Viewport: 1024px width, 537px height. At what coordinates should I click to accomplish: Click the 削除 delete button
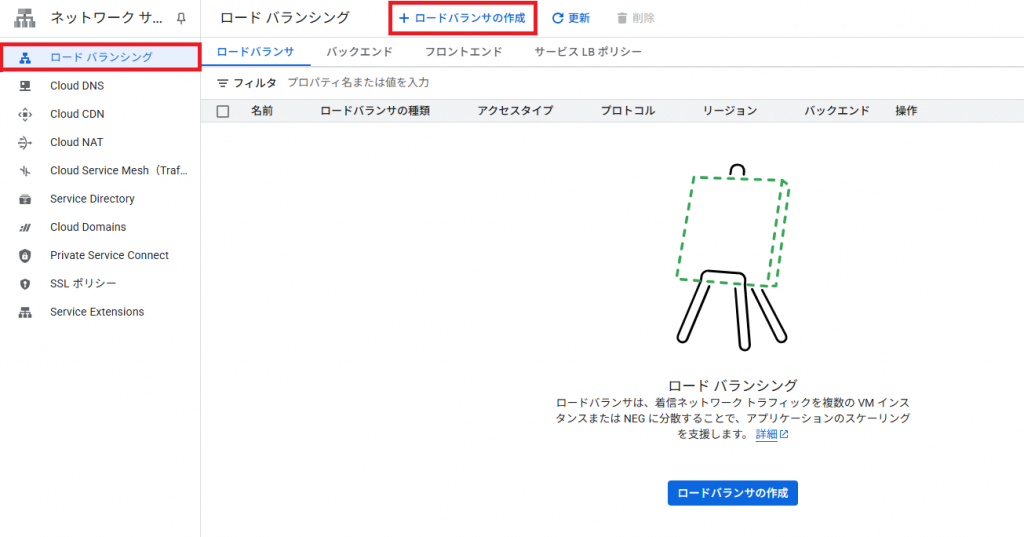click(x=635, y=18)
